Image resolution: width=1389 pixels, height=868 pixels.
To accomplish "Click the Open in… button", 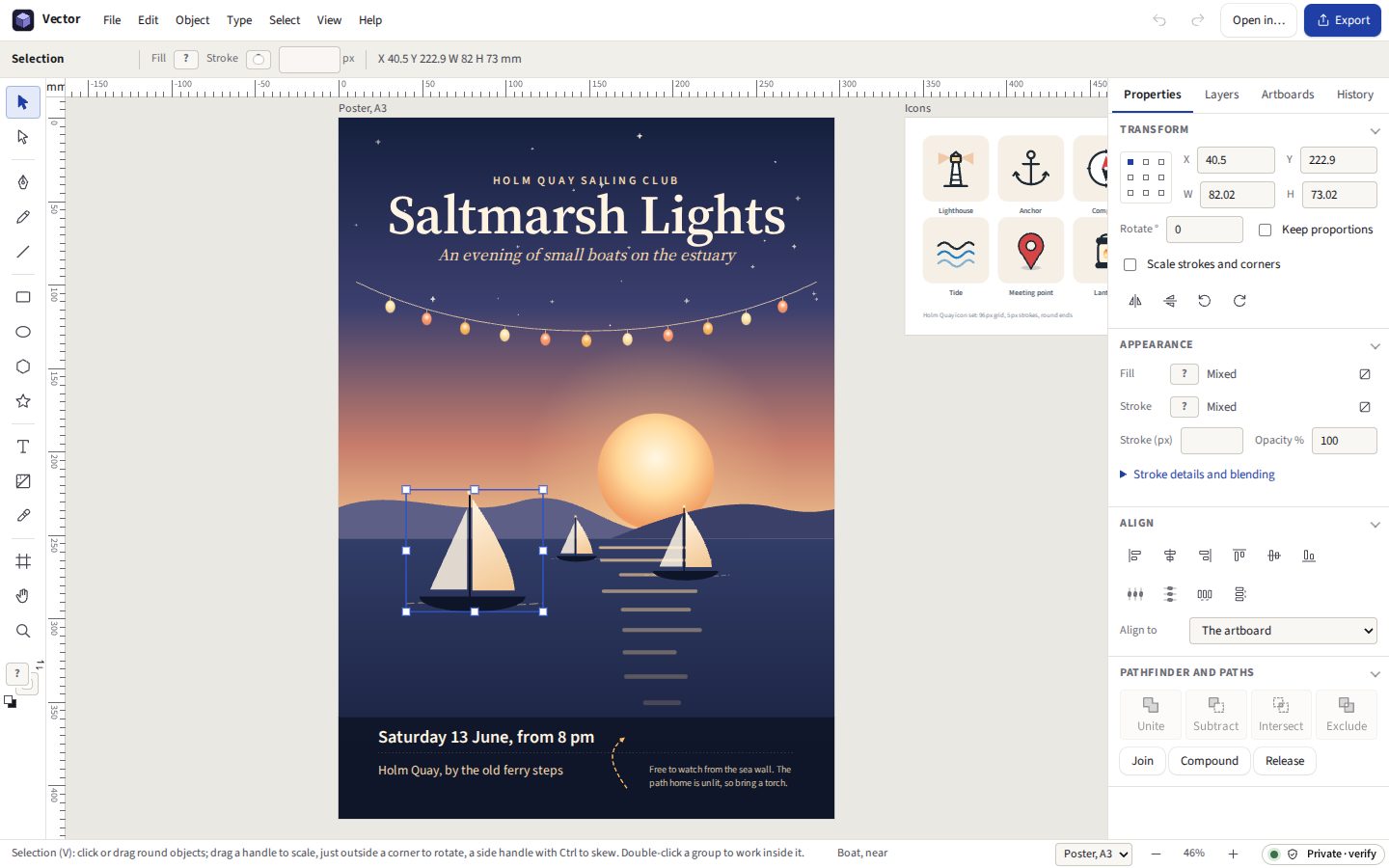I will (x=1259, y=20).
